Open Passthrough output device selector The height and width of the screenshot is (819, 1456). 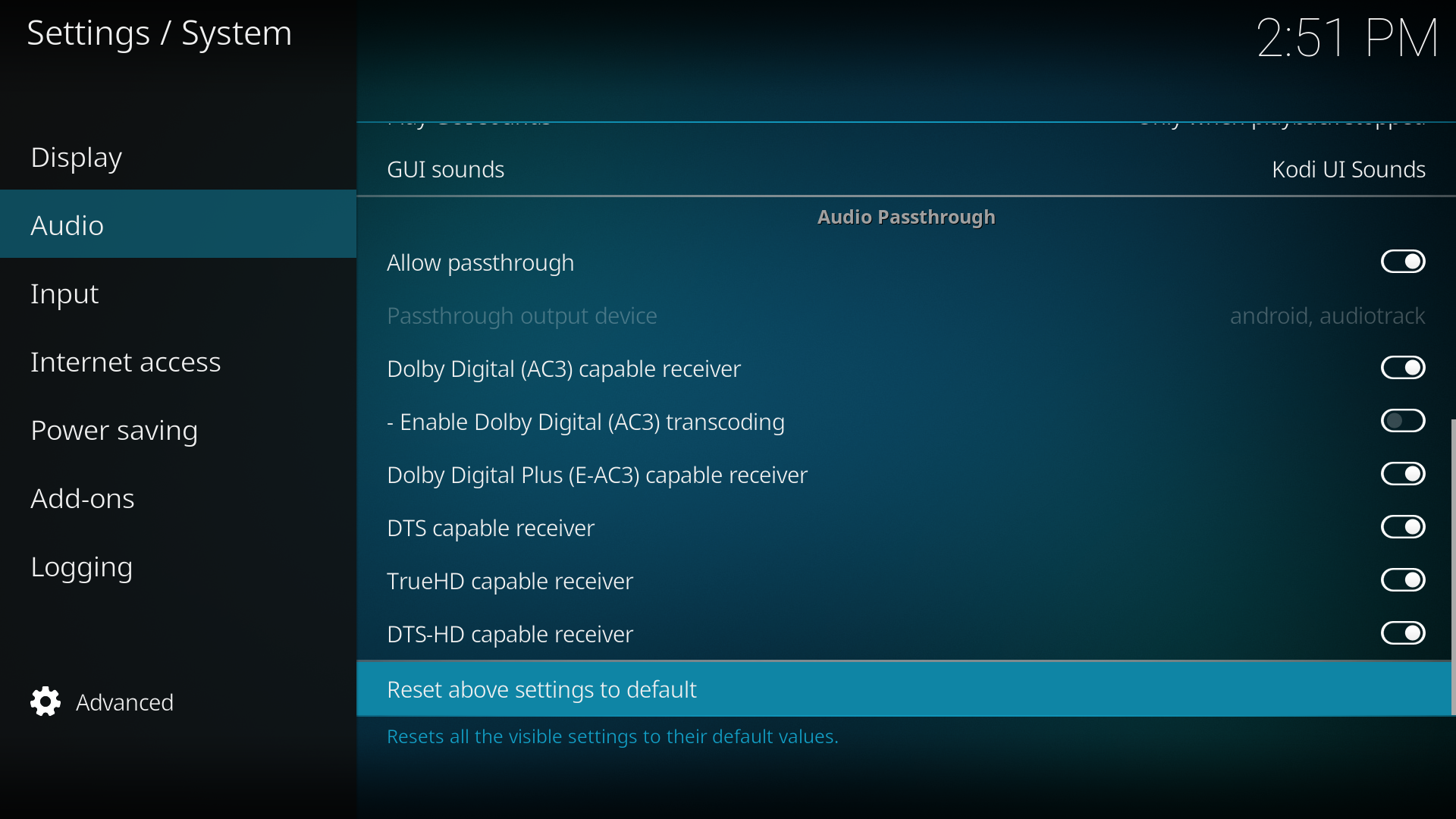[x=905, y=315]
